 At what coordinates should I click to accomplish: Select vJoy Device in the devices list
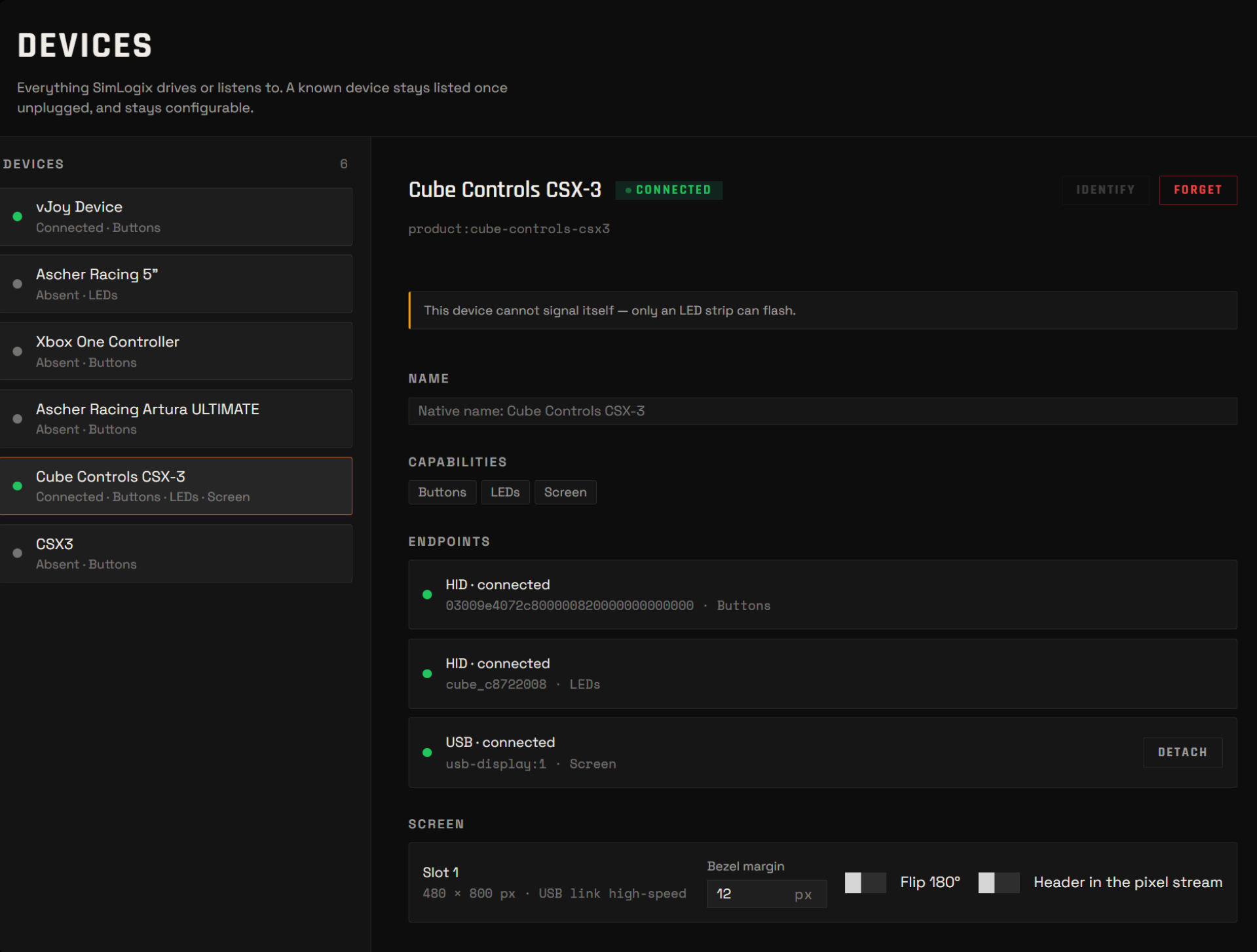176,217
